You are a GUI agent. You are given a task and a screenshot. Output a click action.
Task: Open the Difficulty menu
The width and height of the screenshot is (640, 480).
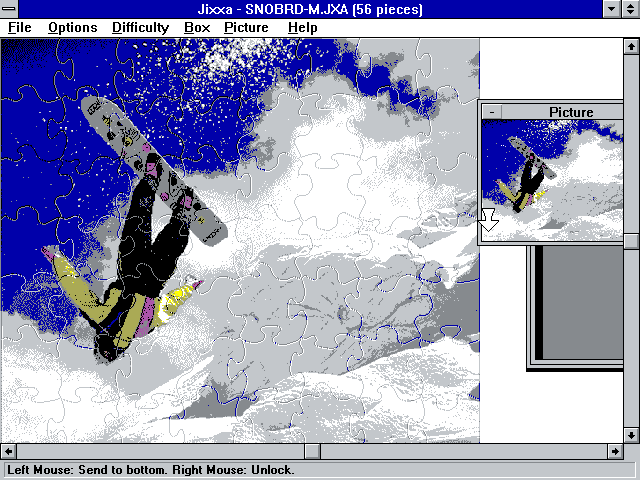point(140,27)
